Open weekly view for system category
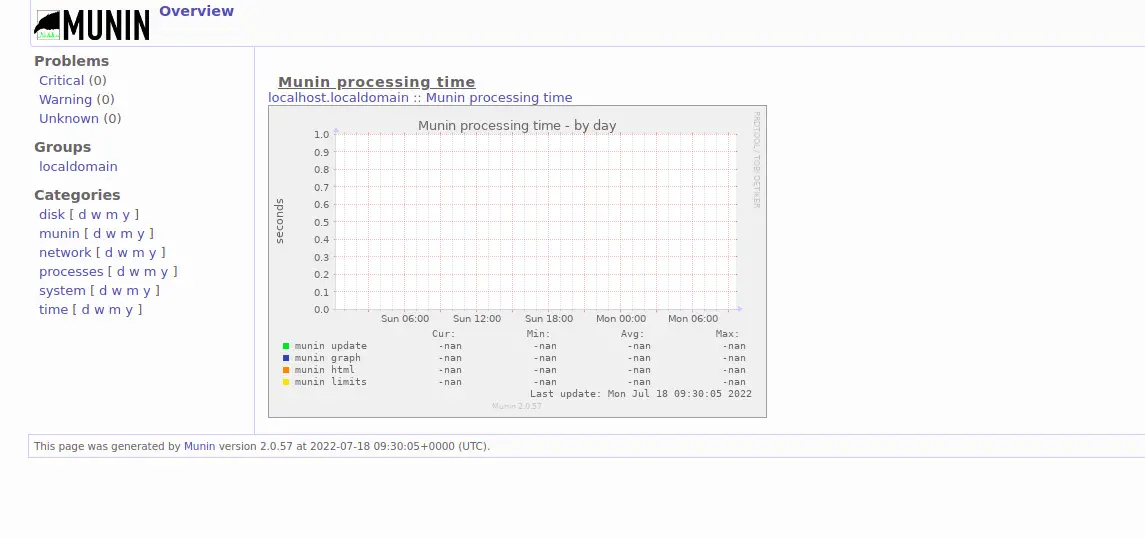Screen dimensions: 1145x538 coord(117,291)
